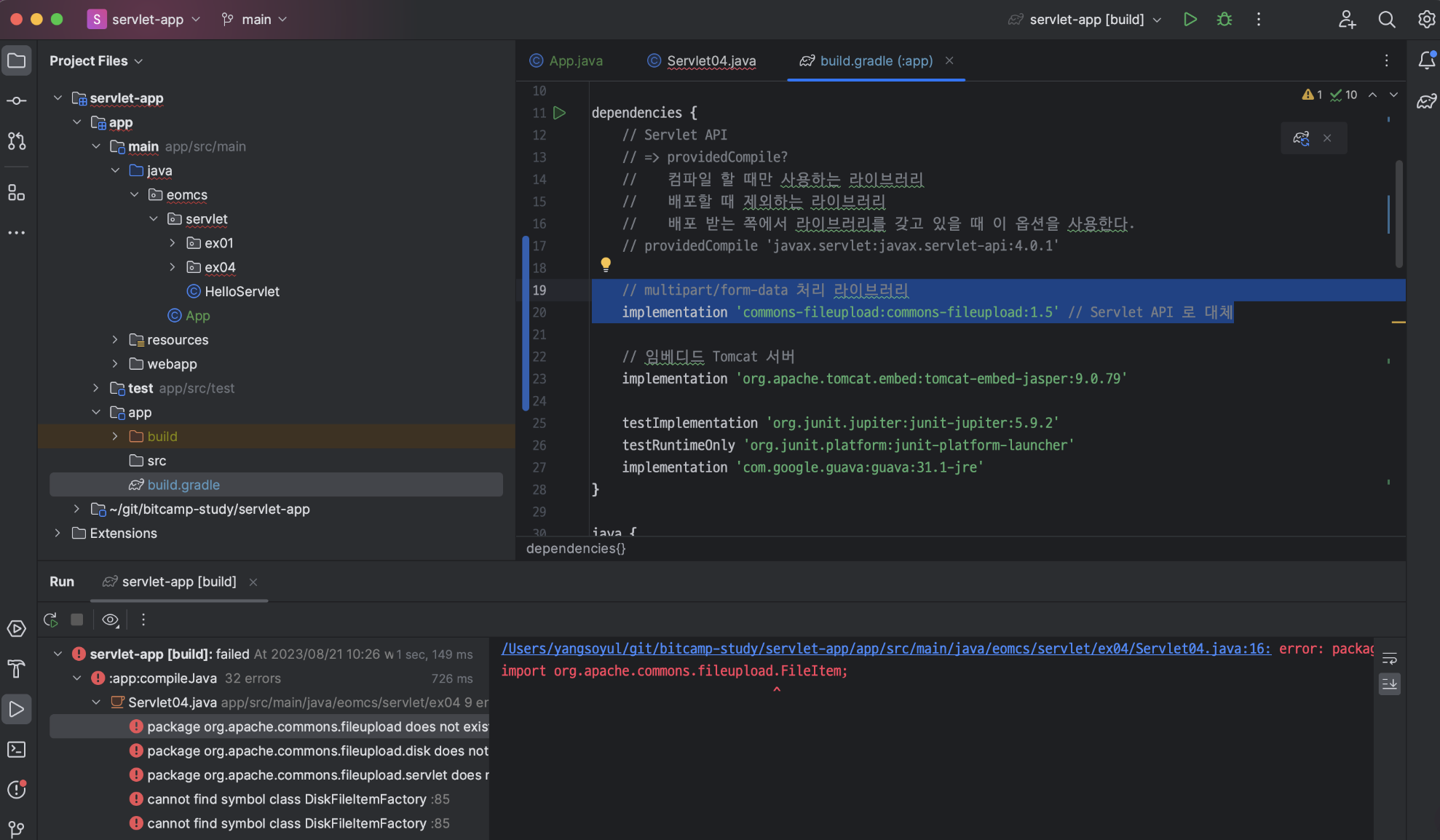Toggle soft-wrap in the build output

(x=1389, y=659)
